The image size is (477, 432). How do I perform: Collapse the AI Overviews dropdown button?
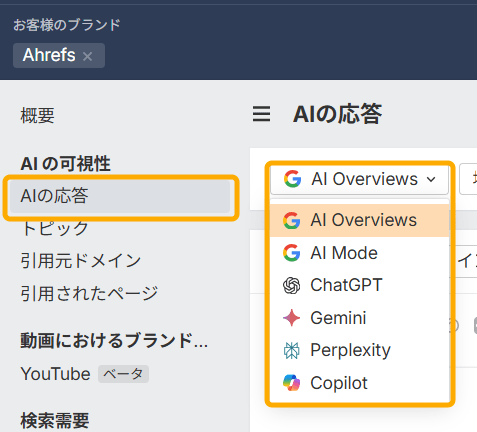tap(359, 179)
